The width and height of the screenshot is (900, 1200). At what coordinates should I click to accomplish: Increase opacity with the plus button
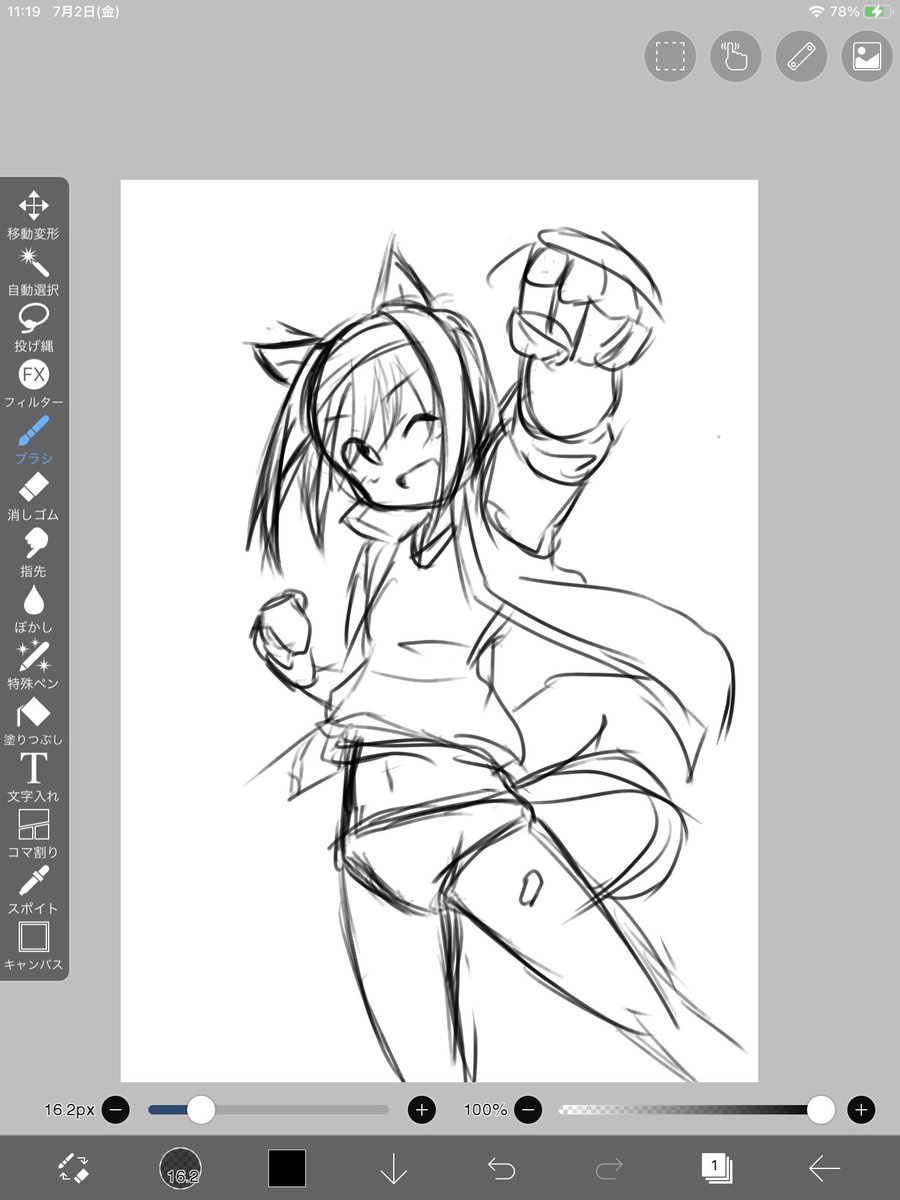[x=861, y=1109]
